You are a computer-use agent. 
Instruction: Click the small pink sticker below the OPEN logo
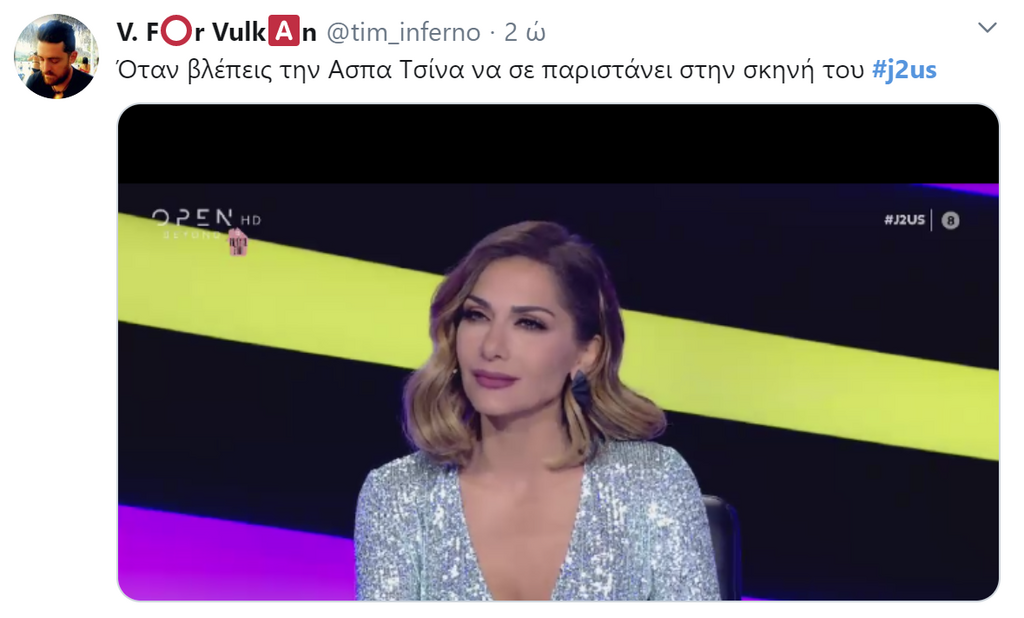(238, 243)
